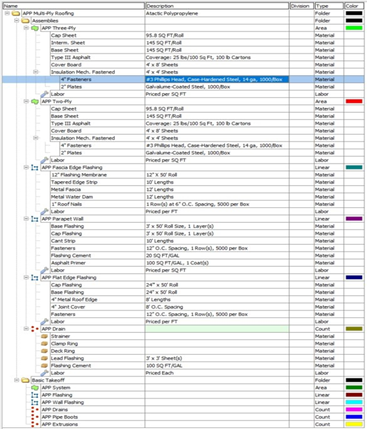The width and height of the screenshot is (367, 429).
Task: Collapse Insulation Mech. Fastened under APP Two-Ply
Action: point(36,138)
